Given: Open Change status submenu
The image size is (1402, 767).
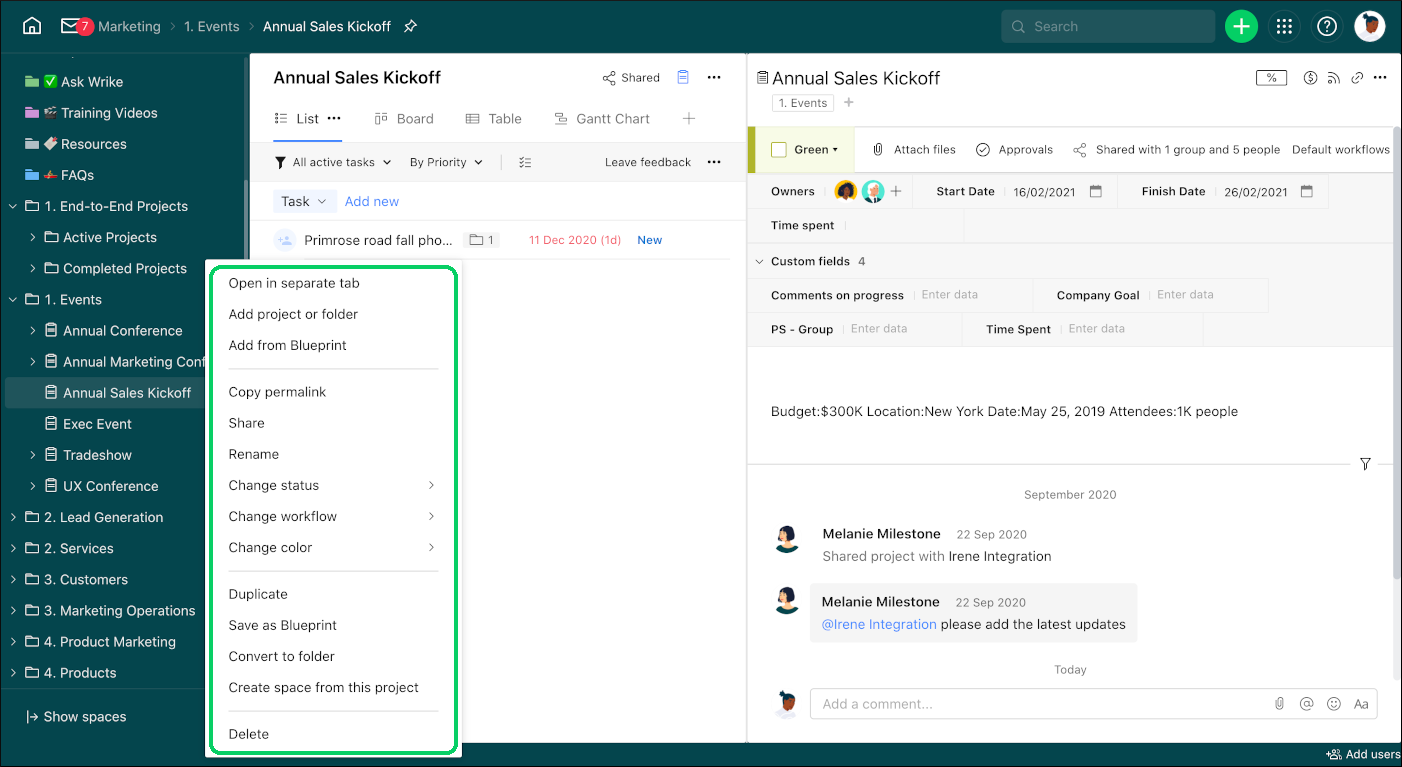Looking at the screenshot, I should coord(333,485).
